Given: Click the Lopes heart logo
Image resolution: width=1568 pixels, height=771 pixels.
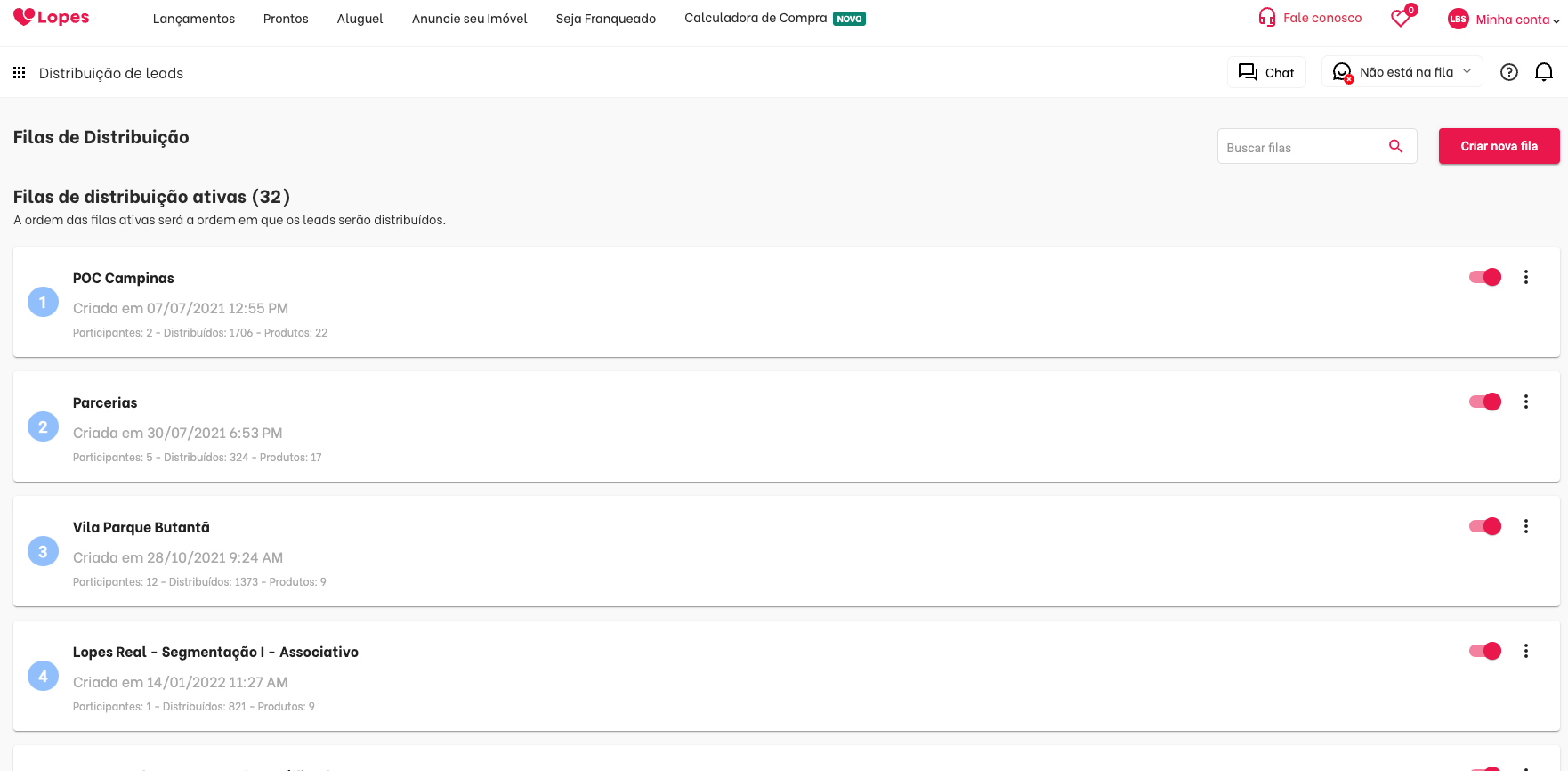Looking at the screenshot, I should click(x=51, y=18).
